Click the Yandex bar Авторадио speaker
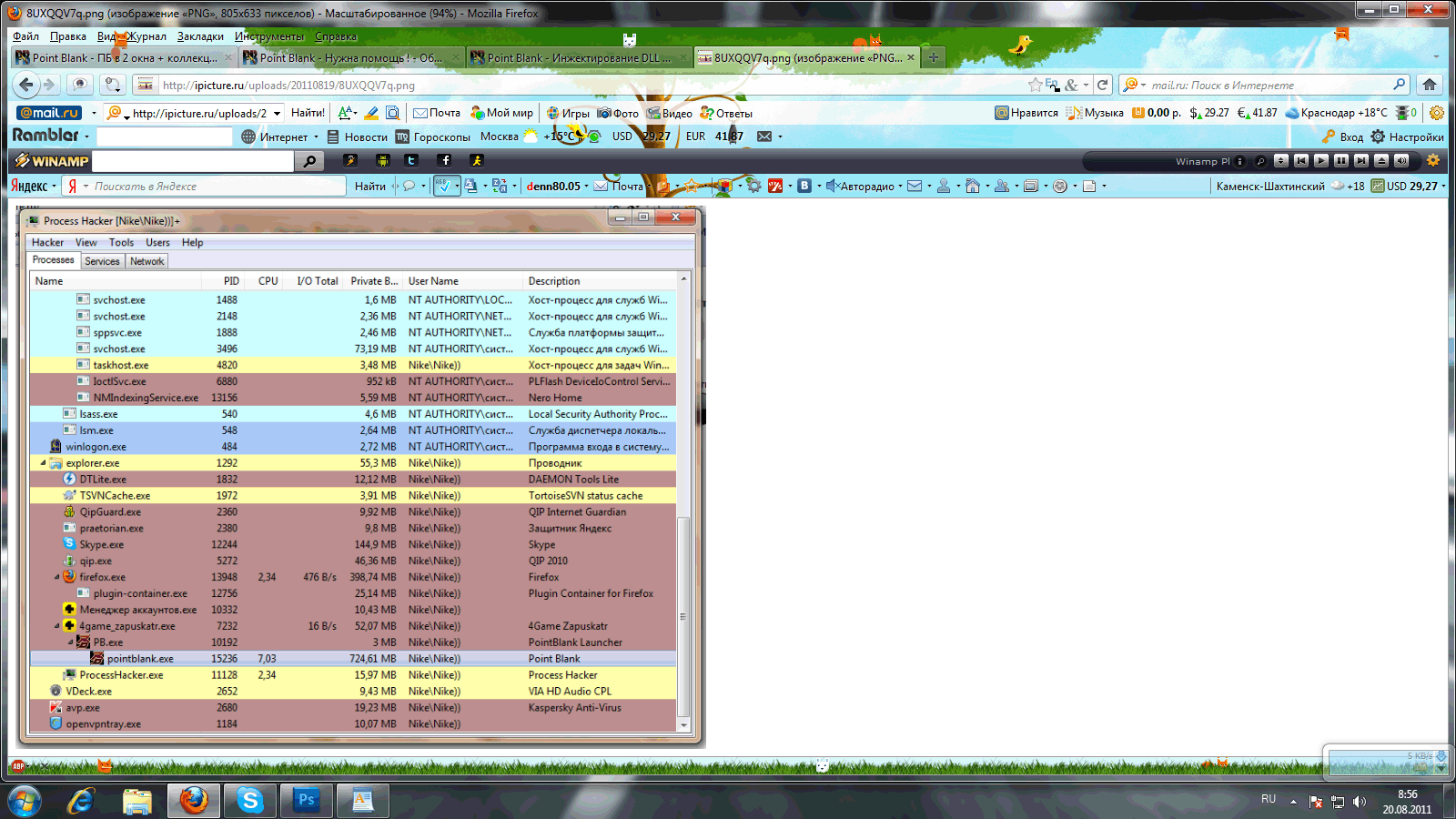 (832, 186)
